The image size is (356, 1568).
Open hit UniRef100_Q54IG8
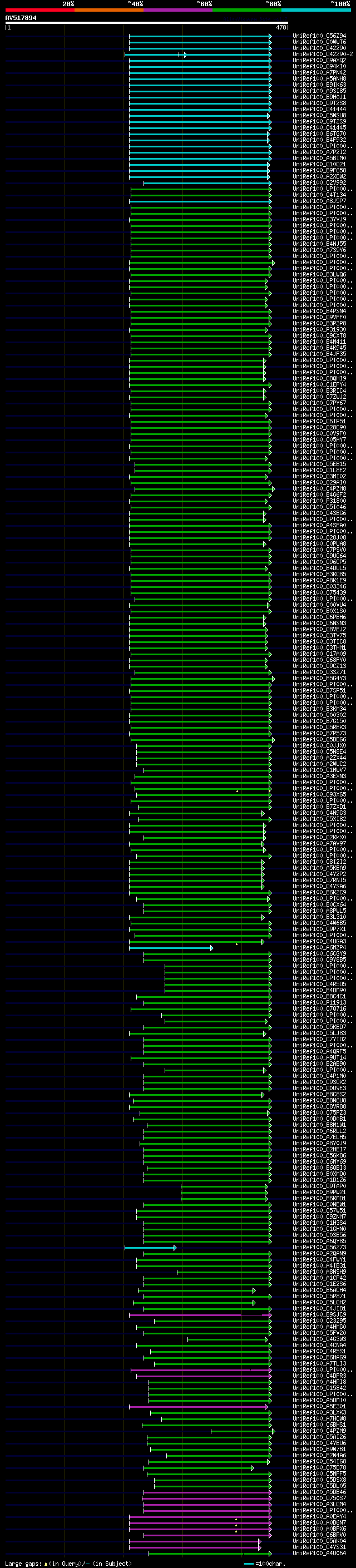coord(319,1461)
